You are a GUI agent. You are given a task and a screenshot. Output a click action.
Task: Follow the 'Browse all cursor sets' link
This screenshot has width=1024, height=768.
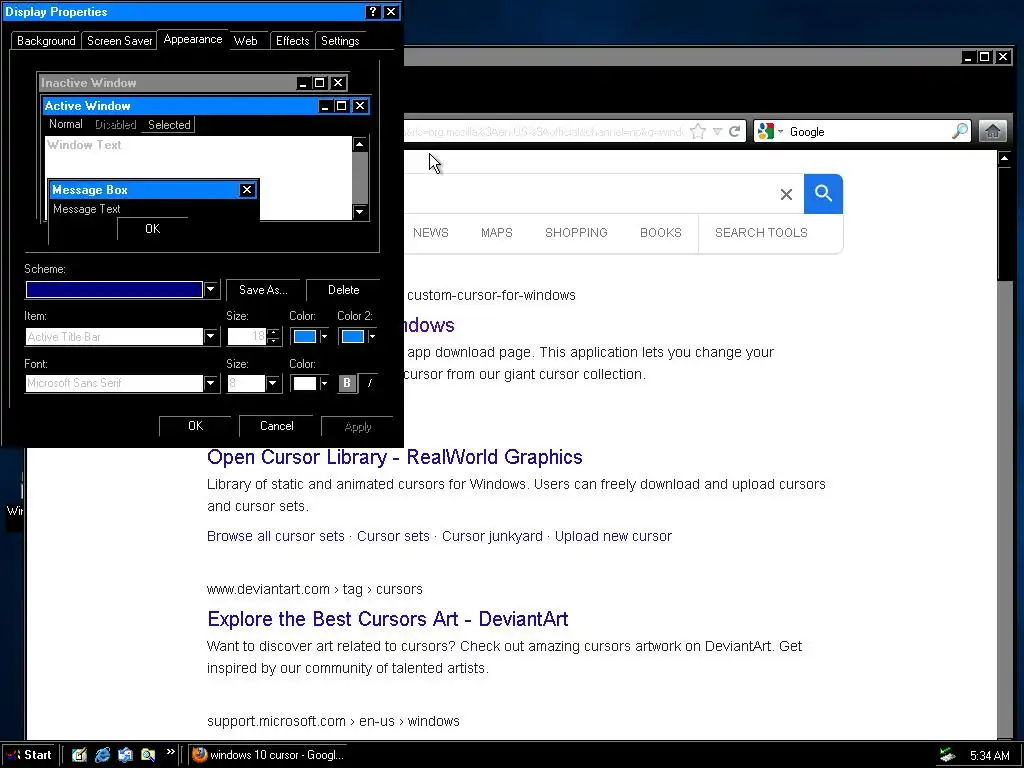pyautogui.click(x=276, y=536)
